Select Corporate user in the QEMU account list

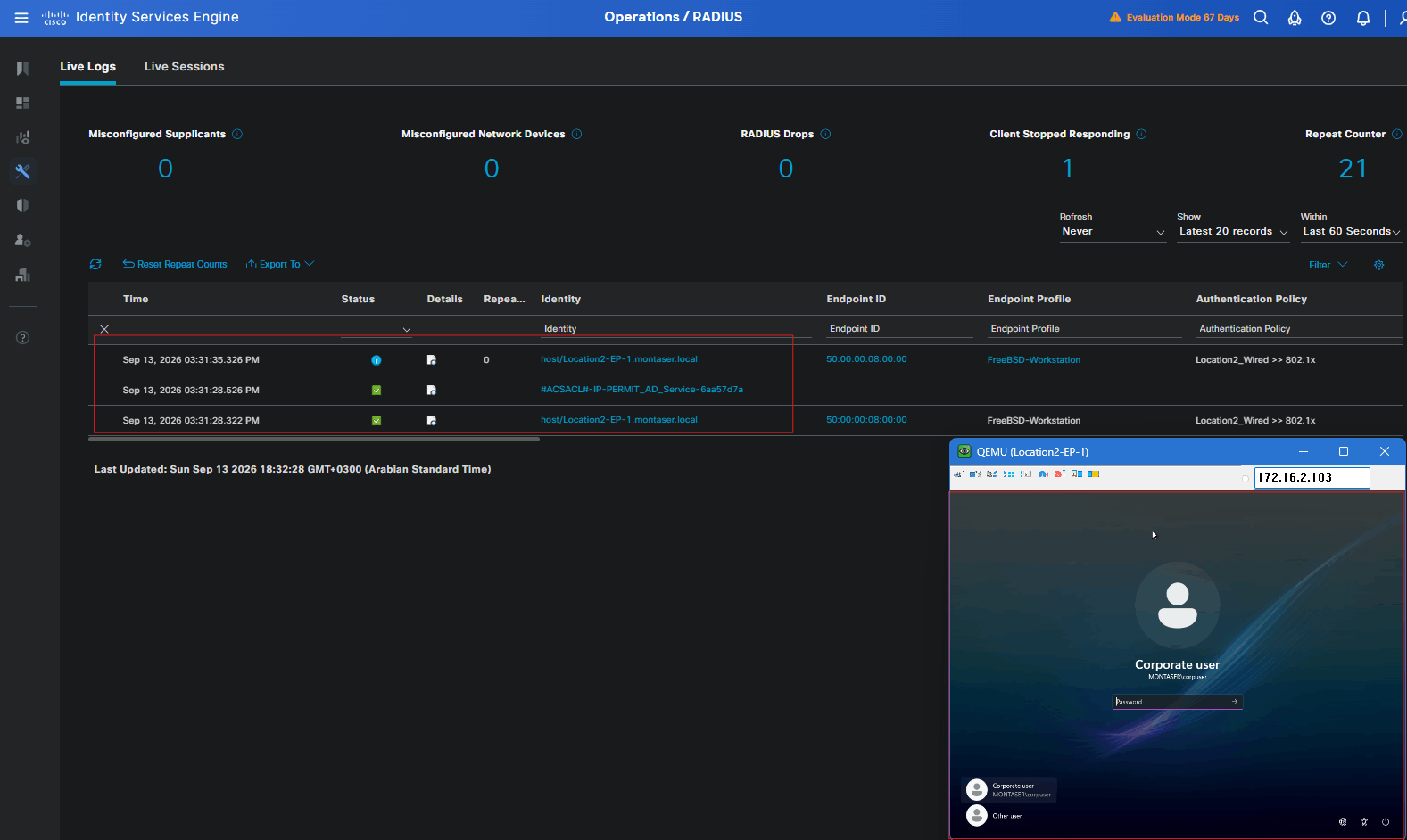1010,790
